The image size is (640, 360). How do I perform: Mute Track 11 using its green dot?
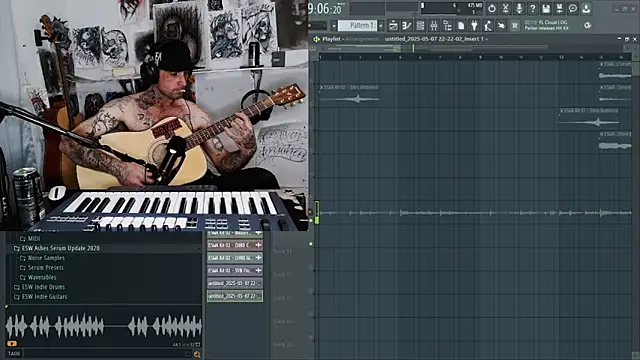(x=311, y=244)
